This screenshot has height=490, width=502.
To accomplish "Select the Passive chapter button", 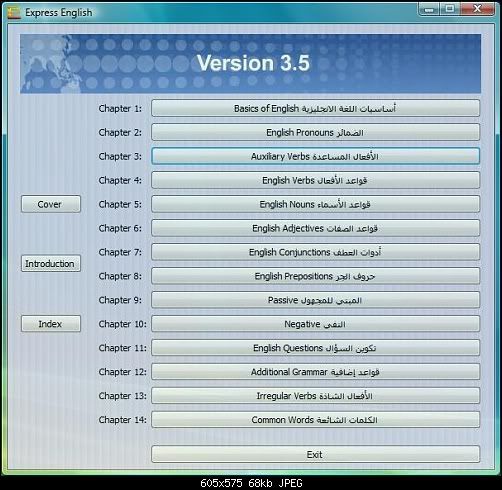I will coord(315,300).
